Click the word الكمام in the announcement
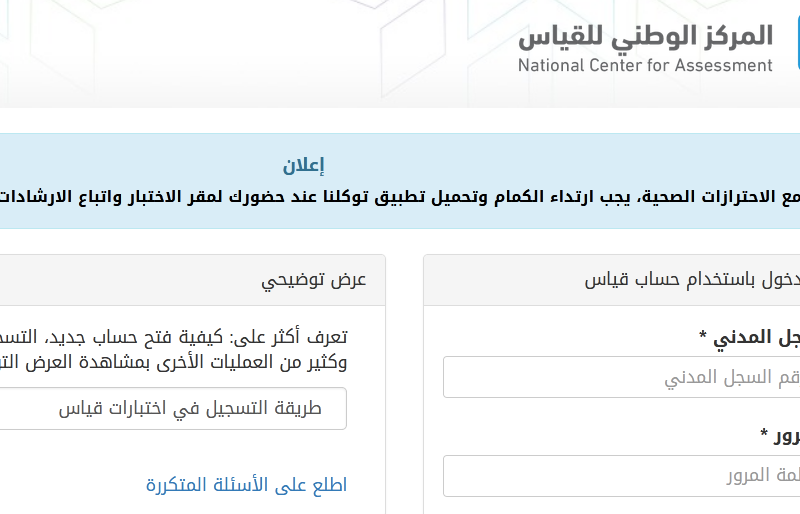The width and height of the screenshot is (800, 514). 511,197
